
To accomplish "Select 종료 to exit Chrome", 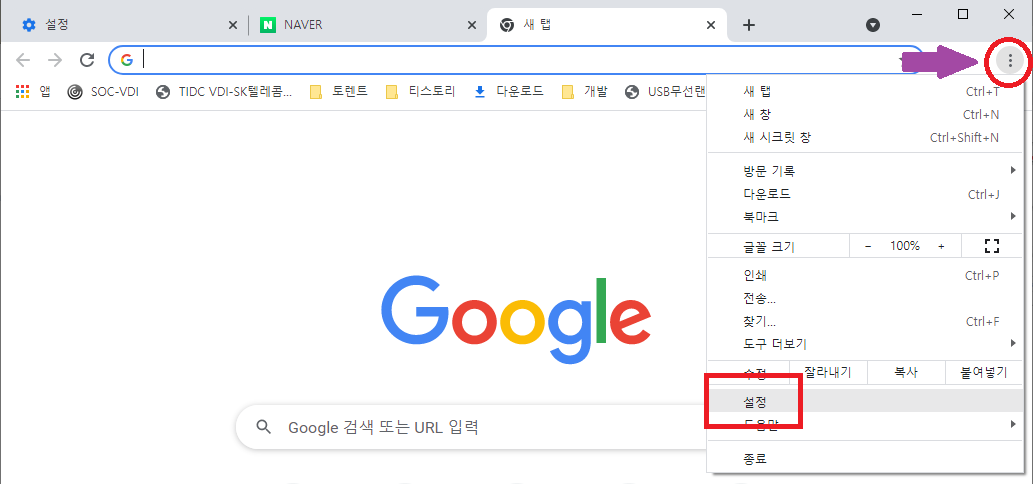I will 863,459.
